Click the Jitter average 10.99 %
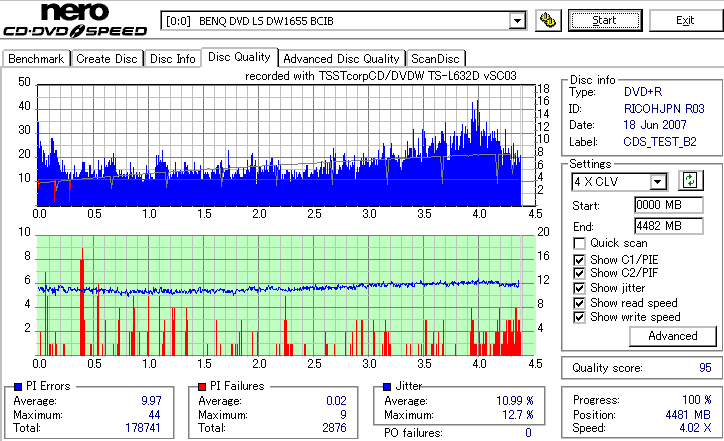The height and width of the screenshot is (441, 724). click(515, 401)
